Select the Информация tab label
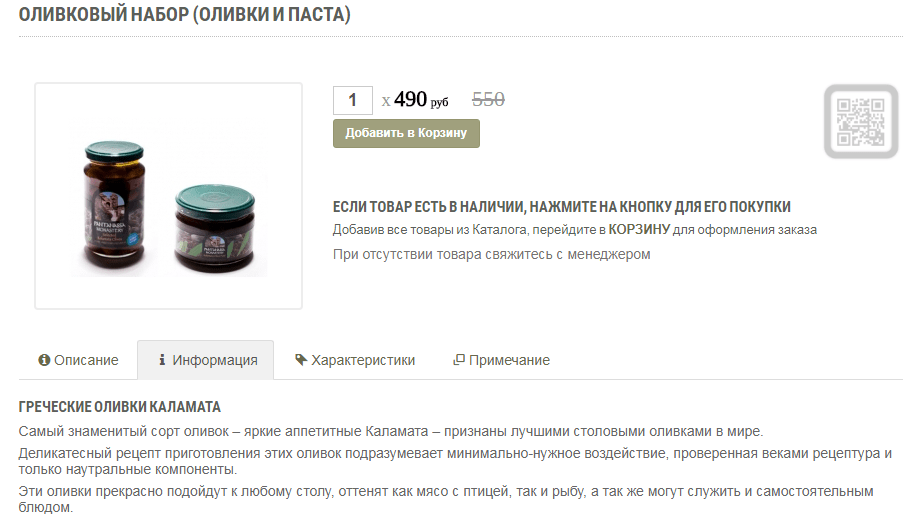 pos(215,360)
